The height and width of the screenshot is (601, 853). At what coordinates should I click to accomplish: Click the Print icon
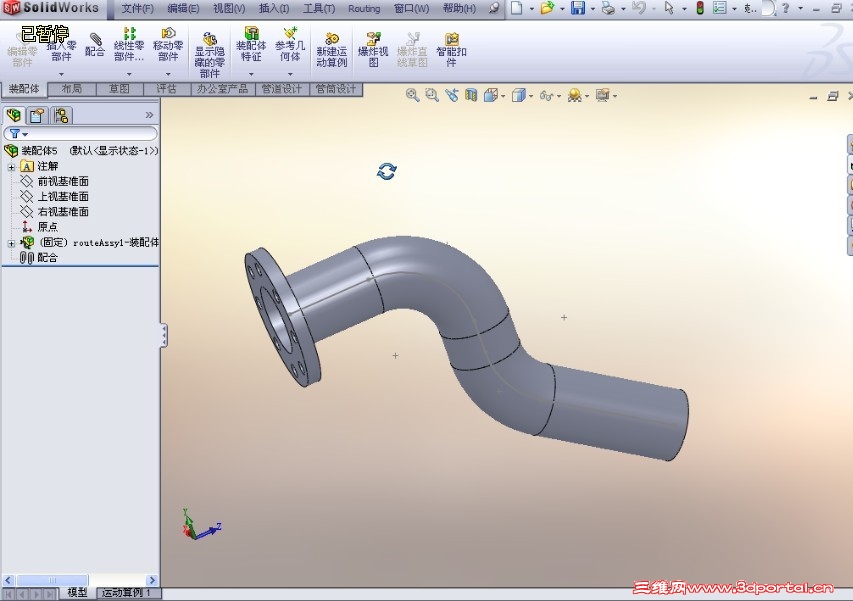tap(608, 8)
